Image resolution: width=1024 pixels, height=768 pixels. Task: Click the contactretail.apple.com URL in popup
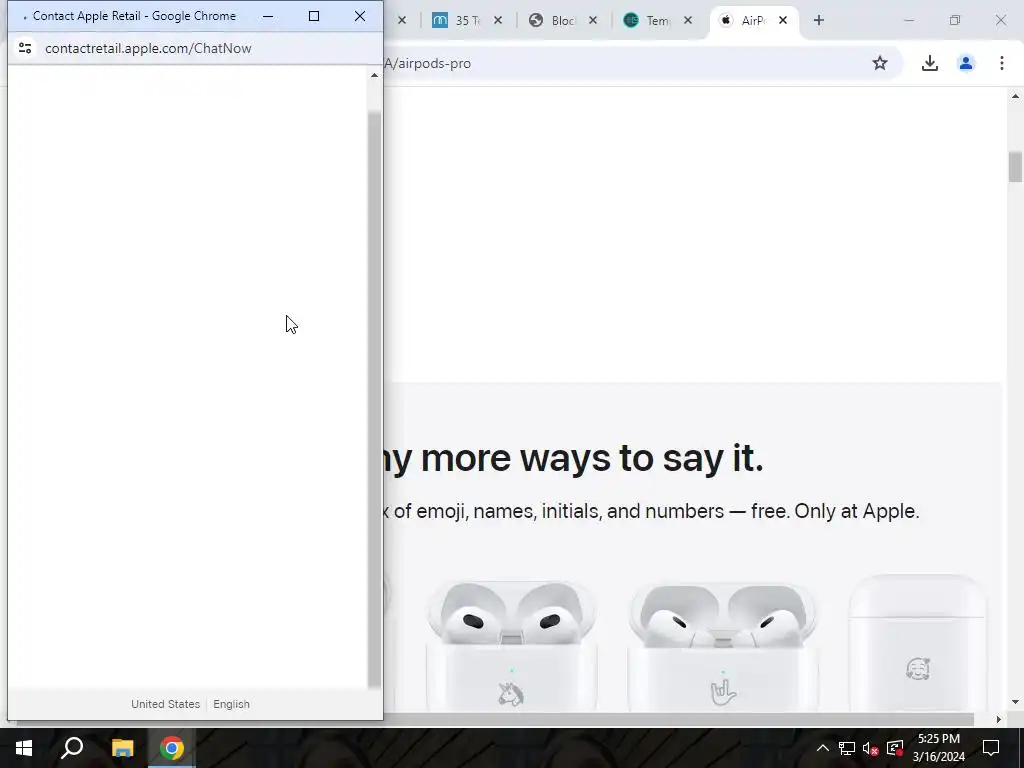(x=148, y=48)
